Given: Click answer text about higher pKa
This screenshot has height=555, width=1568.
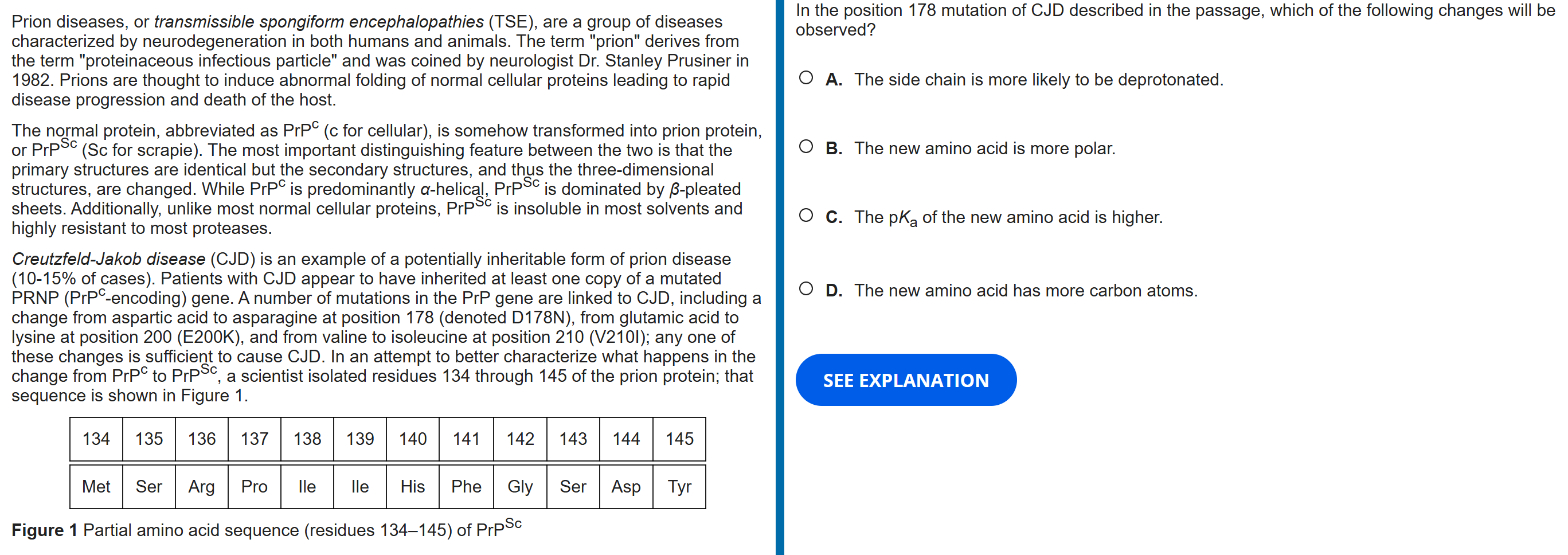Looking at the screenshot, I should (1007, 217).
